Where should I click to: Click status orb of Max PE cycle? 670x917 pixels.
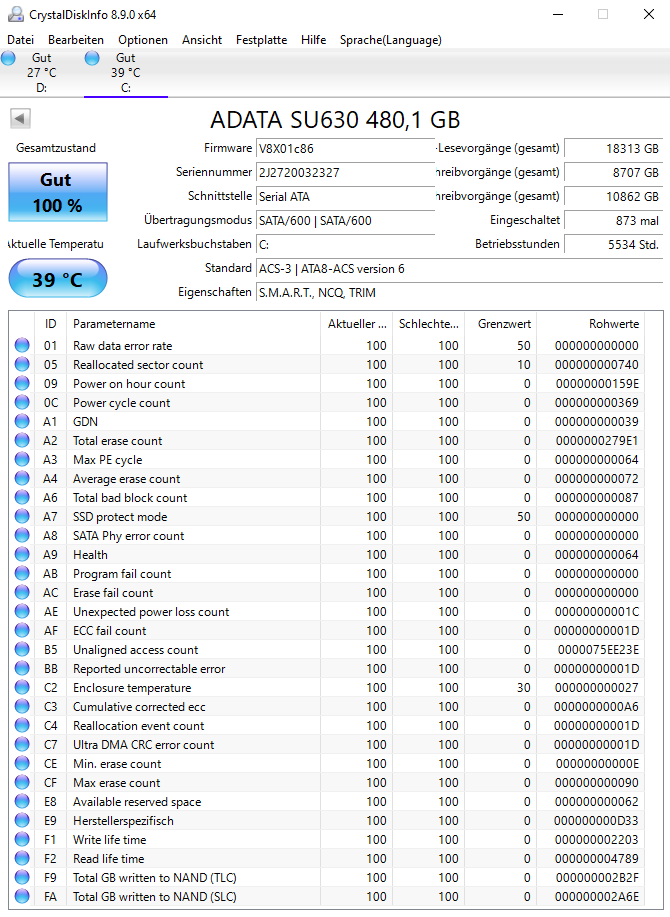pos(22,459)
